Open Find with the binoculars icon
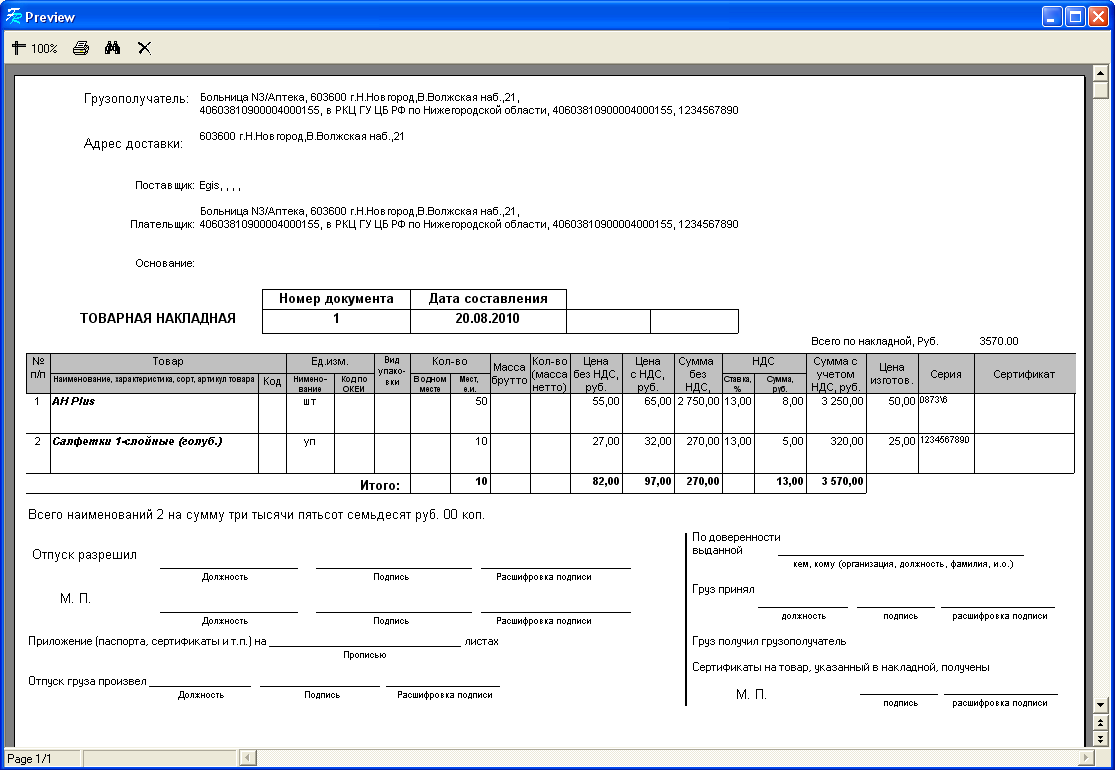Viewport: 1115px width, 770px height. (x=113, y=48)
